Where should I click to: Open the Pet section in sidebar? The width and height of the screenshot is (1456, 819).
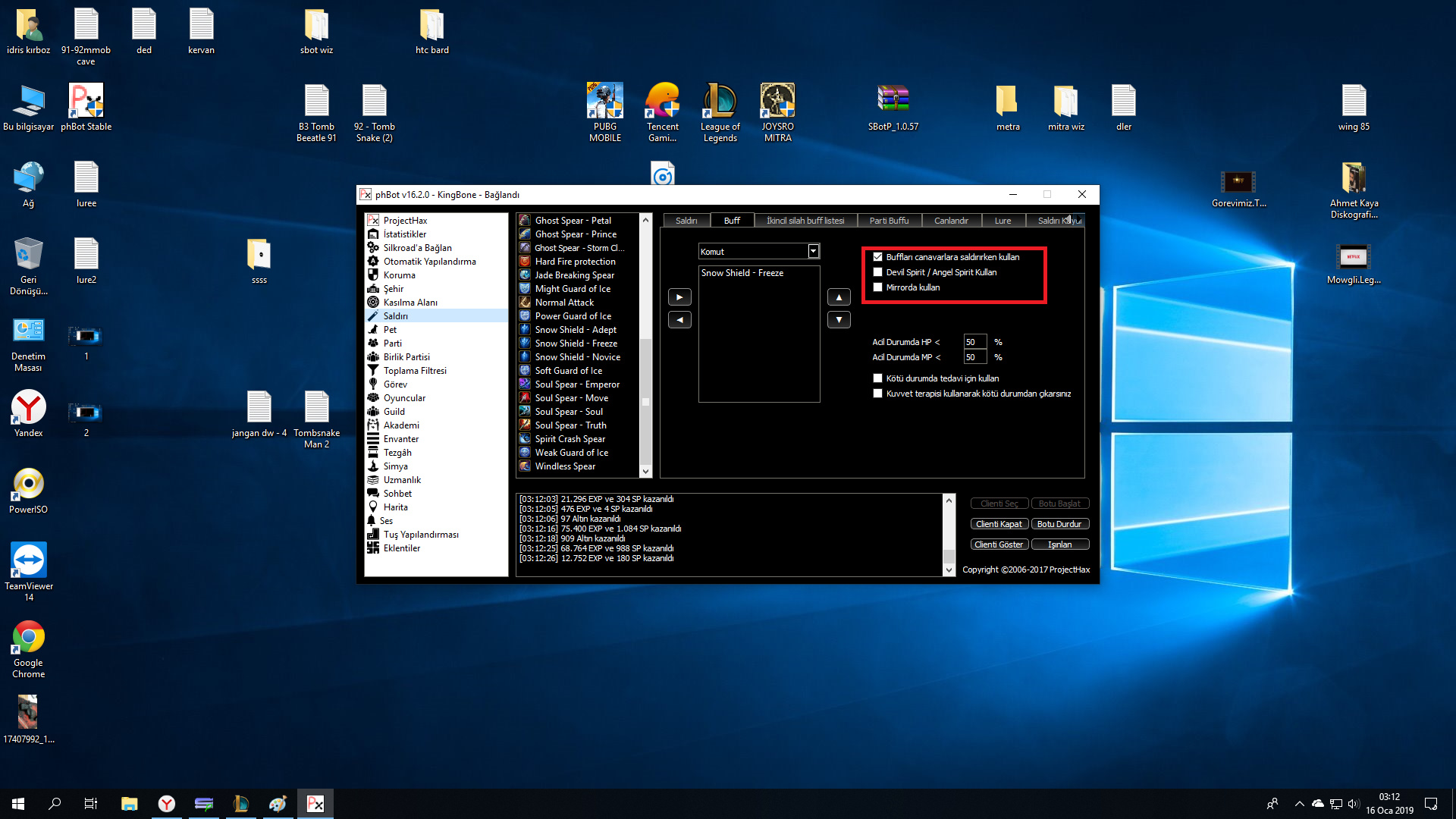(x=390, y=330)
